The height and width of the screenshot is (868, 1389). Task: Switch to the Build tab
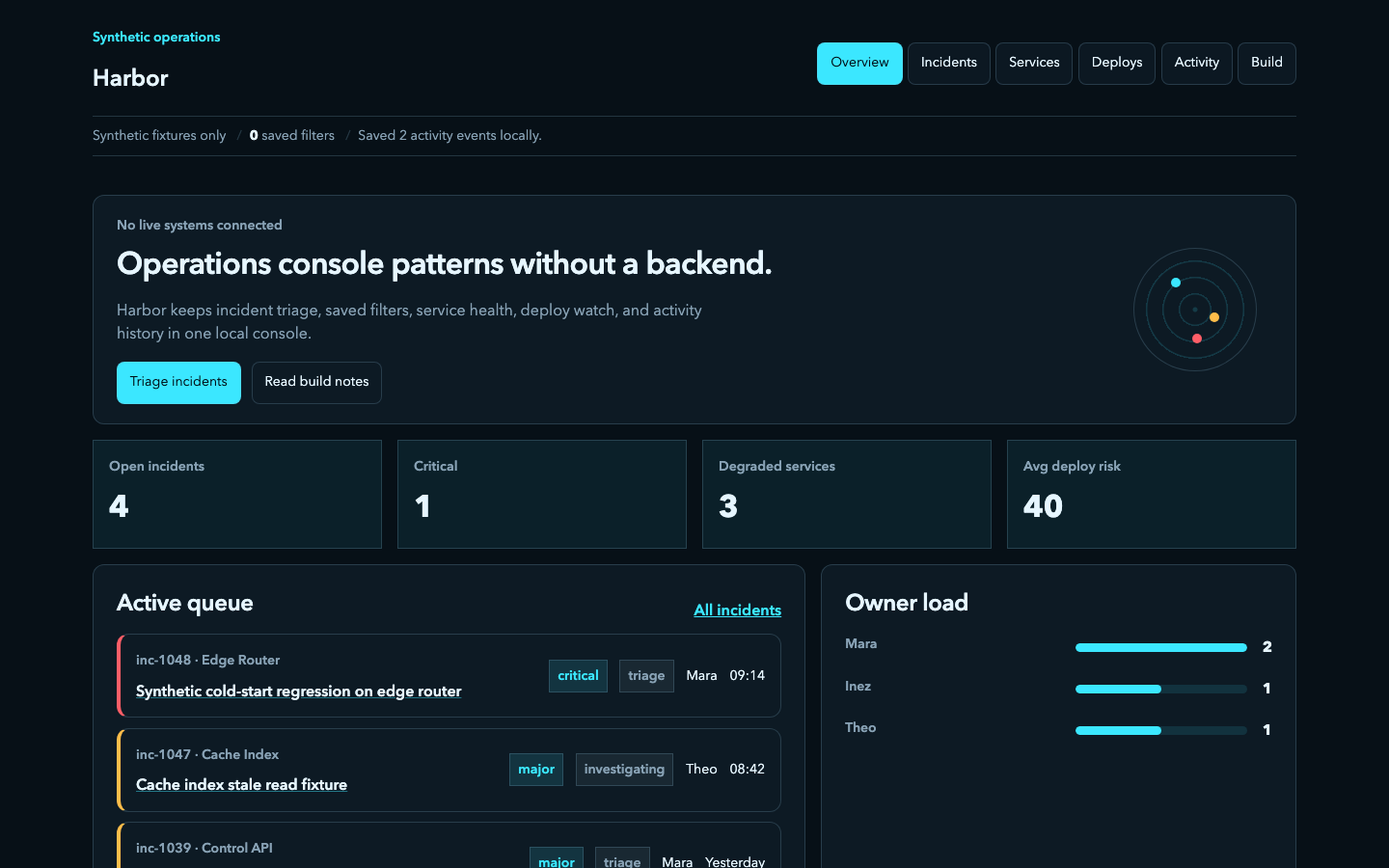[x=1266, y=64]
